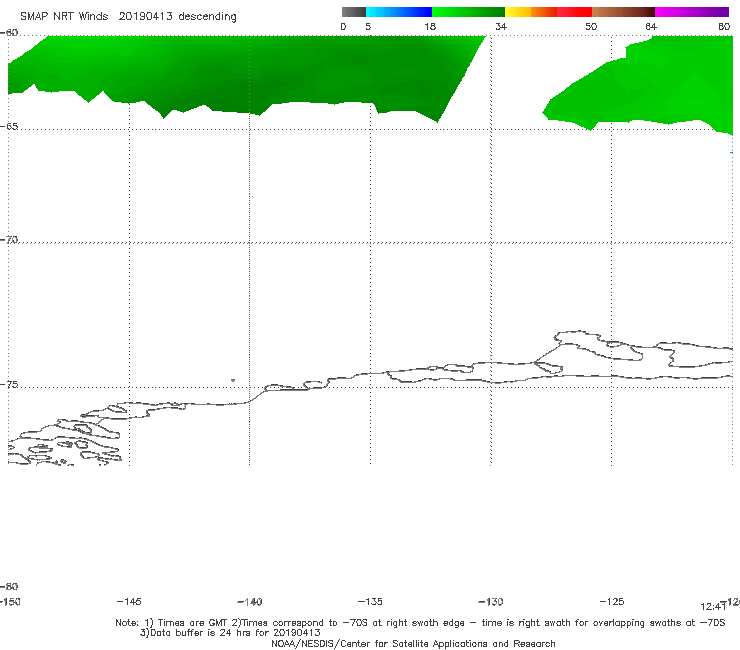This screenshot has height=650, width=740.
Task: Click the date '20190413' in the title
Action: pos(145,17)
